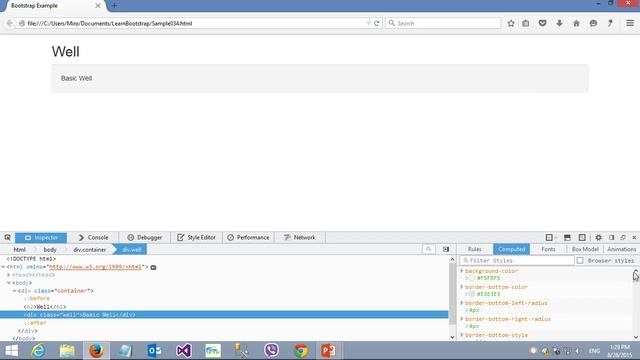Open the Console panel
640x360 pixels.
point(93,238)
